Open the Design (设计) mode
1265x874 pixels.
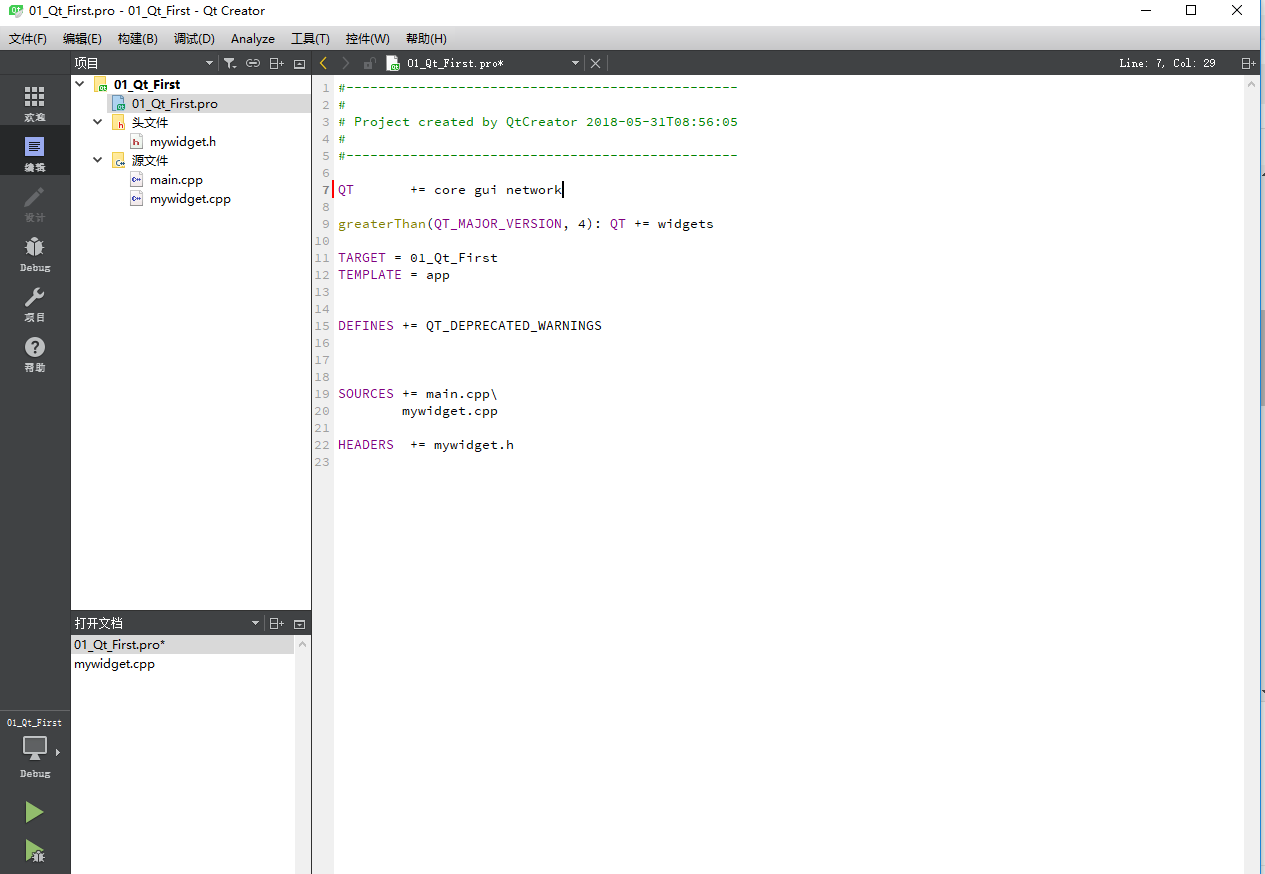click(x=35, y=203)
